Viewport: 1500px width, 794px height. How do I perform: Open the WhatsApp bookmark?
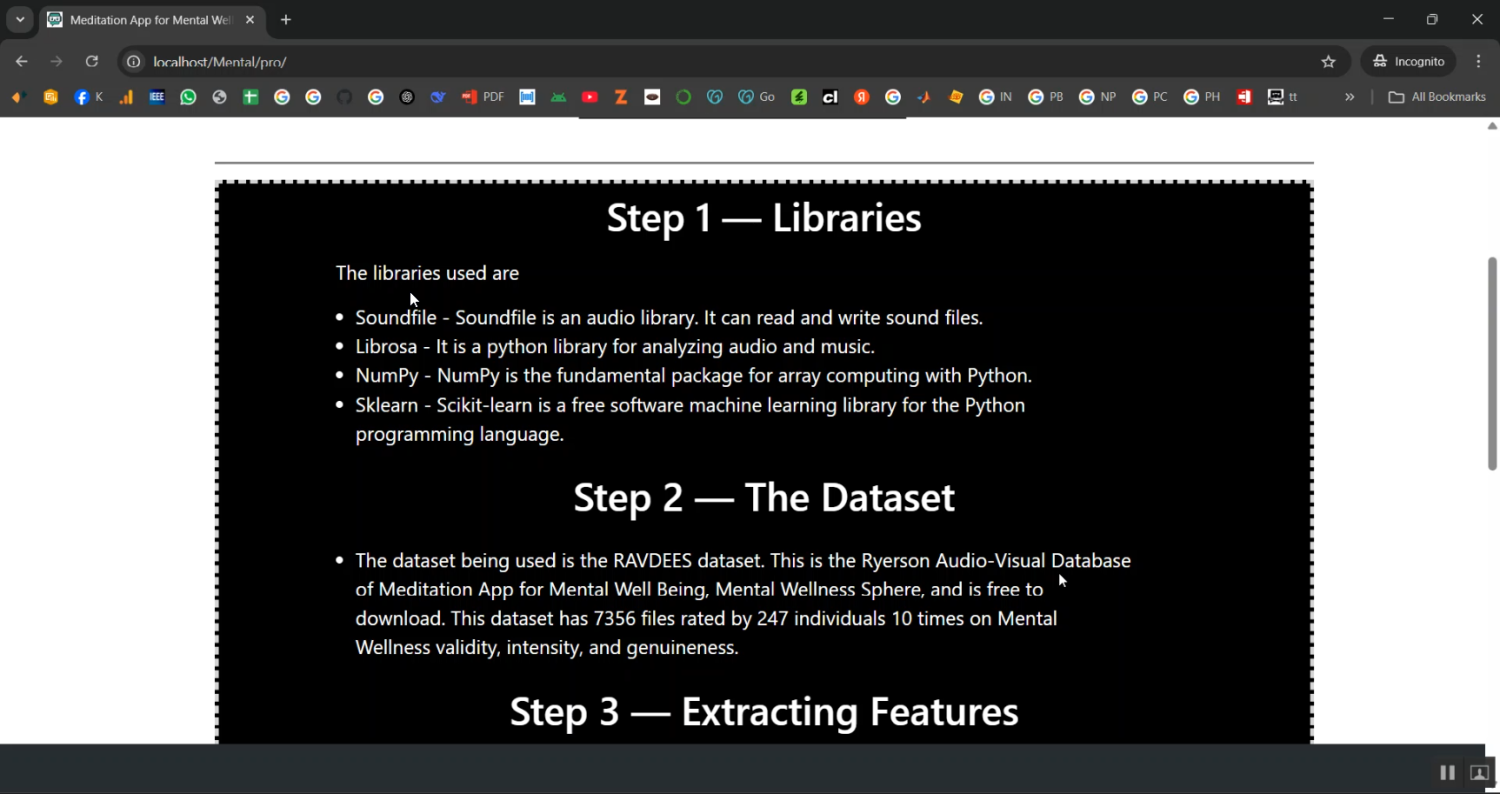pyautogui.click(x=188, y=97)
